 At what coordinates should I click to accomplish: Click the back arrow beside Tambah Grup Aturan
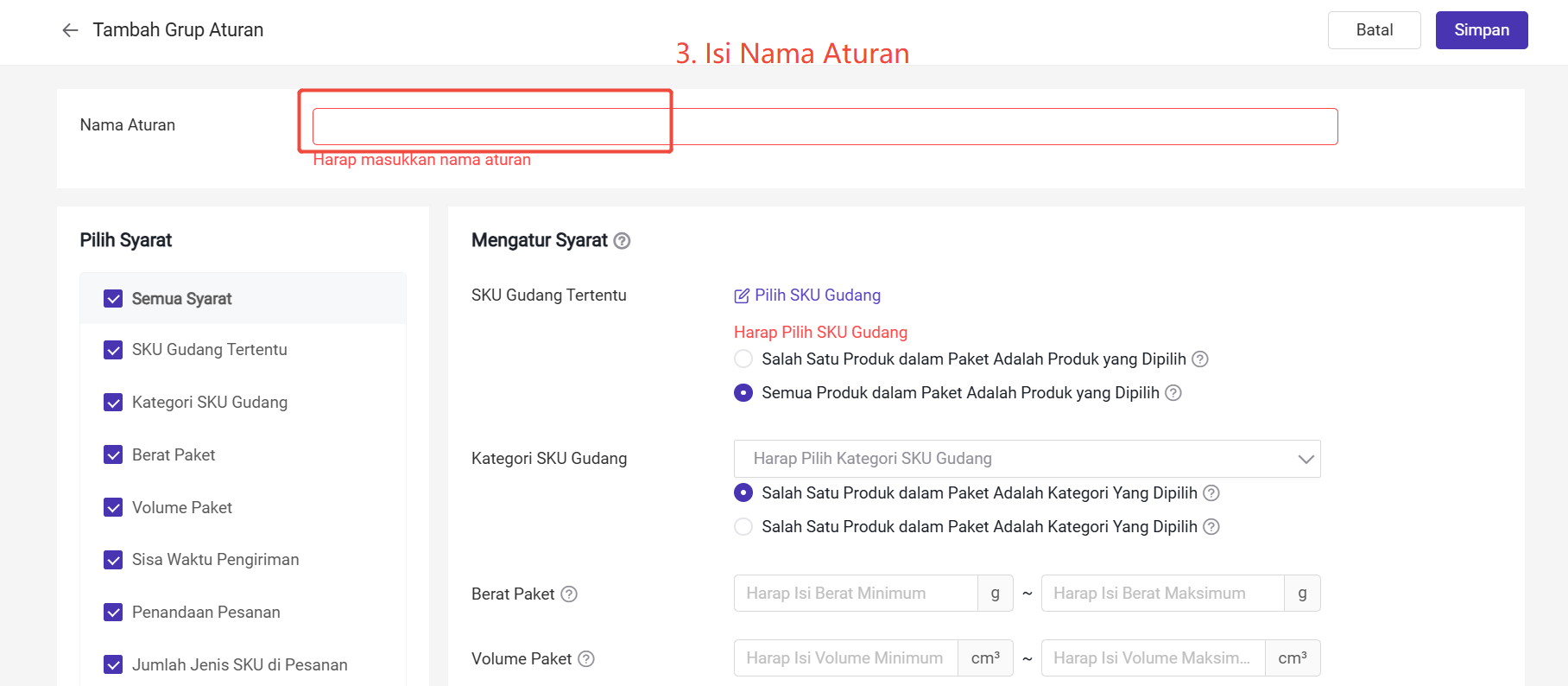[x=70, y=30]
